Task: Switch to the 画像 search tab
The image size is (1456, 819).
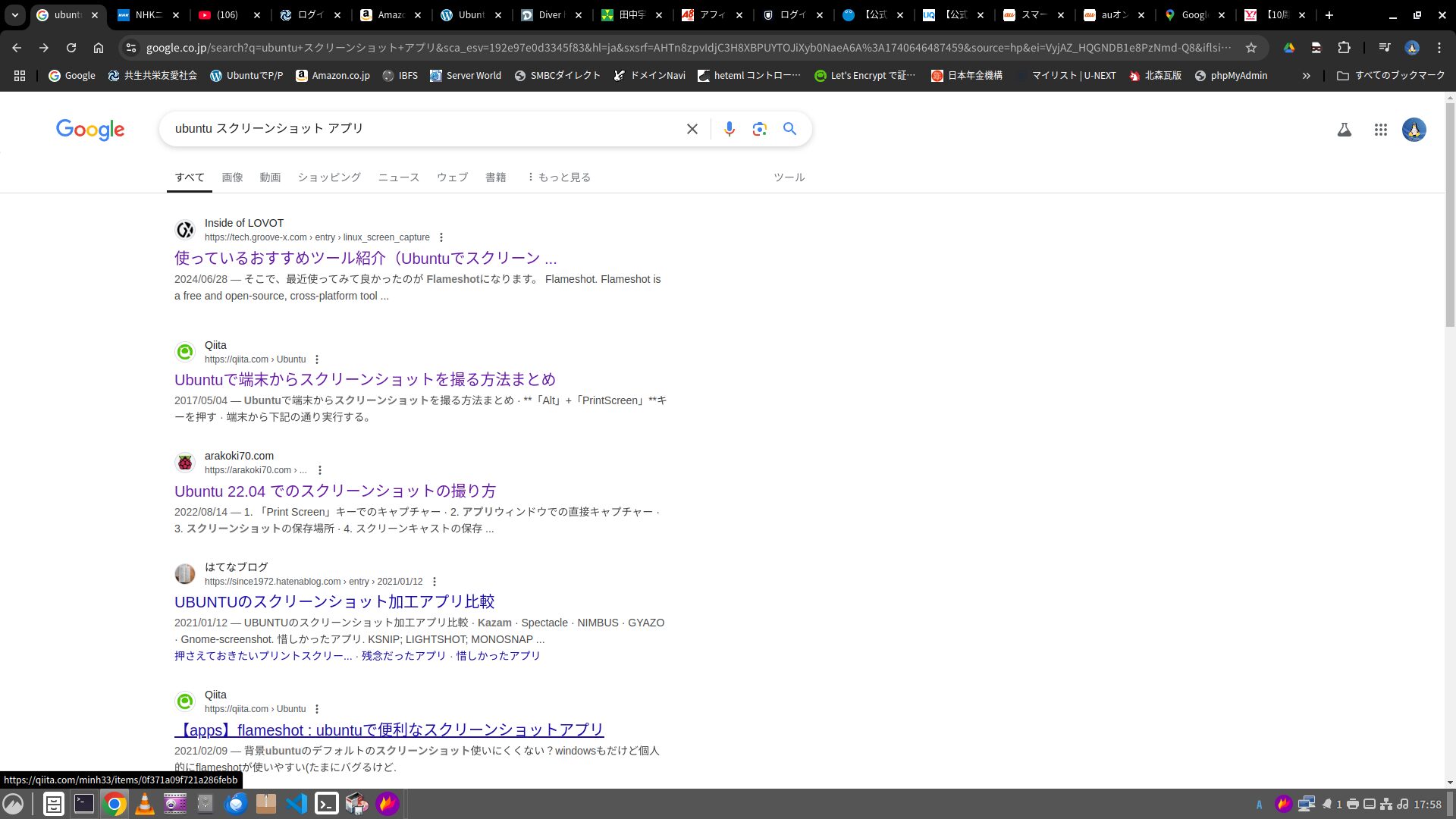Action: pyautogui.click(x=232, y=177)
